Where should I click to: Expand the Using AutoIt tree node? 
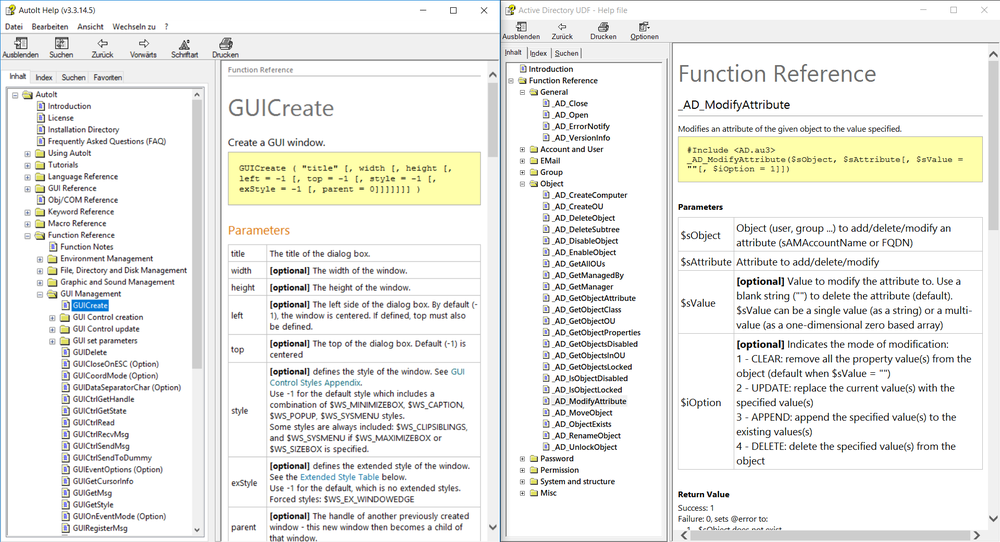(x=27, y=154)
